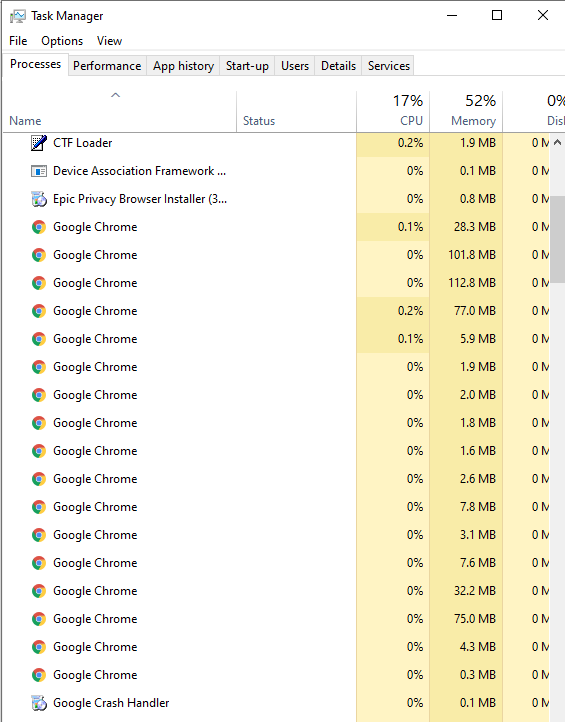This screenshot has width=565, height=722.
Task: Open the Options menu
Action: (62, 41)
